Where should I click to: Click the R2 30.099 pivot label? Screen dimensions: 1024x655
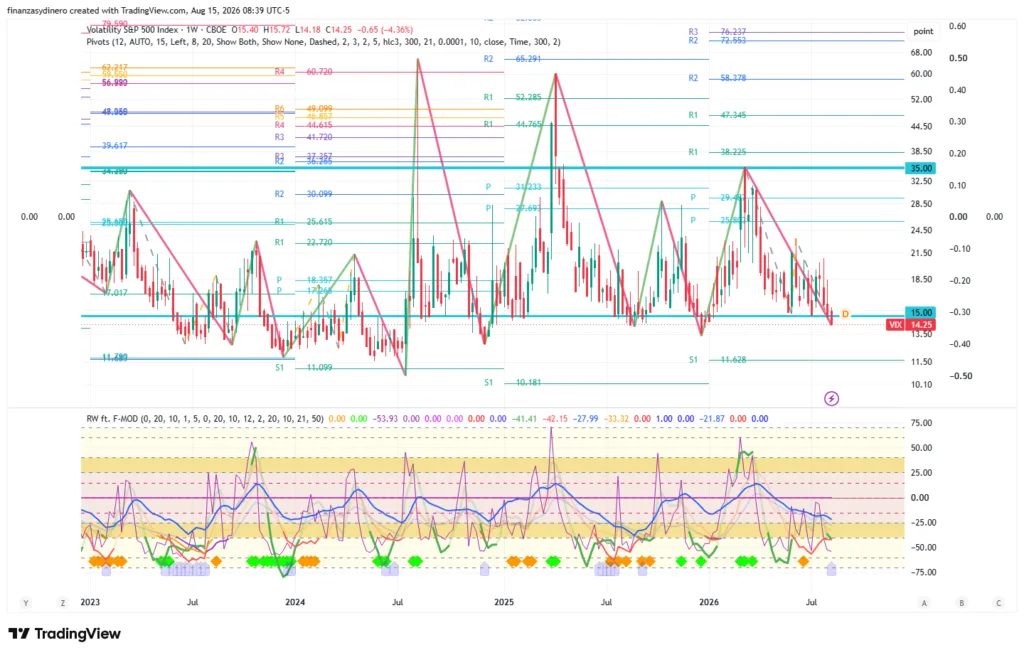(304, 194)
